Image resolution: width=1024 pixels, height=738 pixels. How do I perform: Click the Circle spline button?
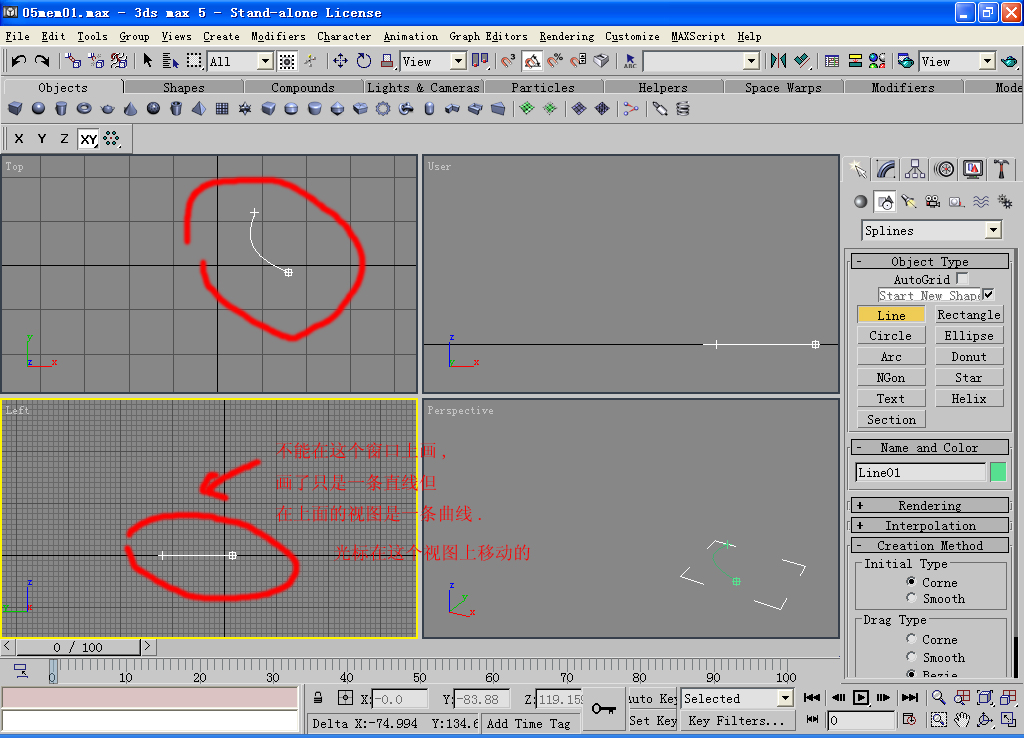(891, 336)
